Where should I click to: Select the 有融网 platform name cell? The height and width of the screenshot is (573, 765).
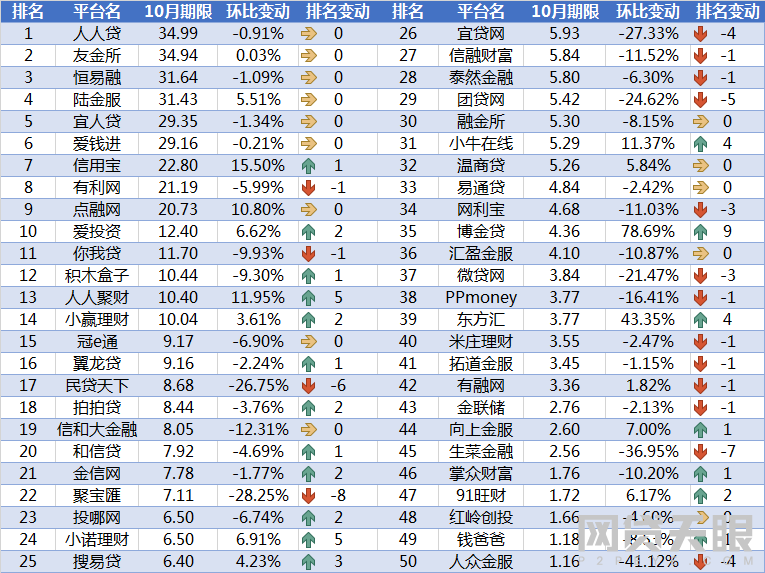point(481,386)
